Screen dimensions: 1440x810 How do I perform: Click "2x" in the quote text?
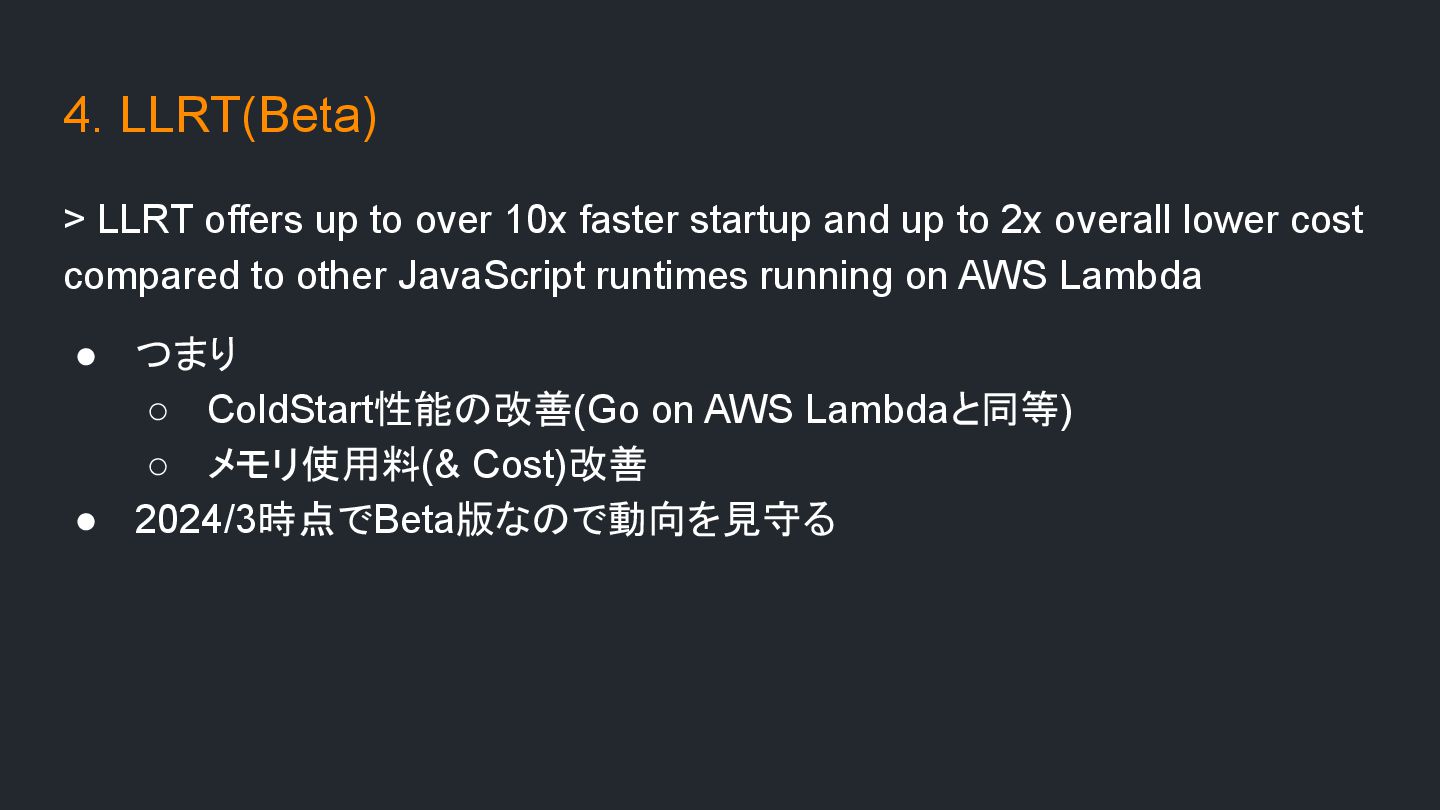tap(1021, 220)
